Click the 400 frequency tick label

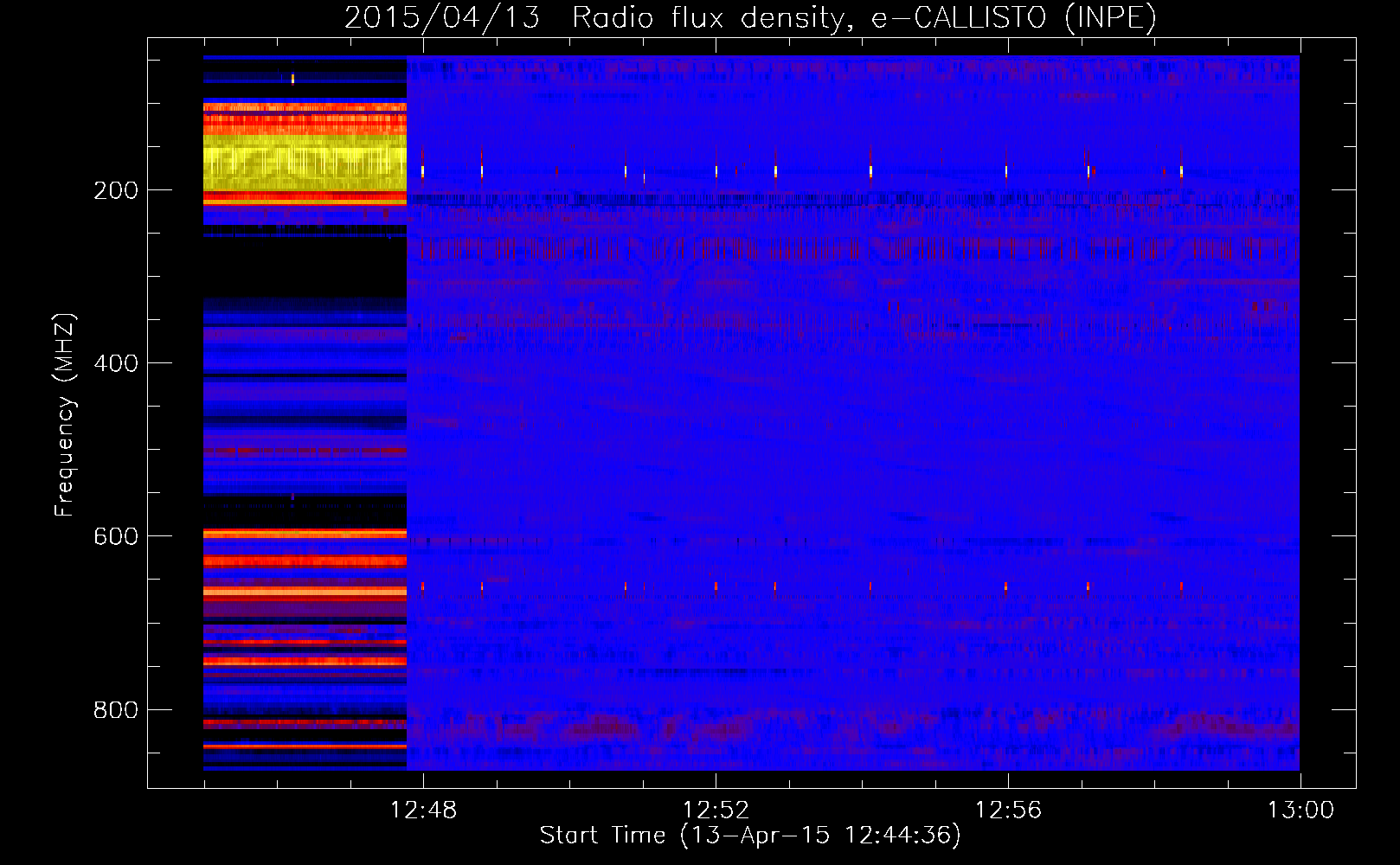116,363
